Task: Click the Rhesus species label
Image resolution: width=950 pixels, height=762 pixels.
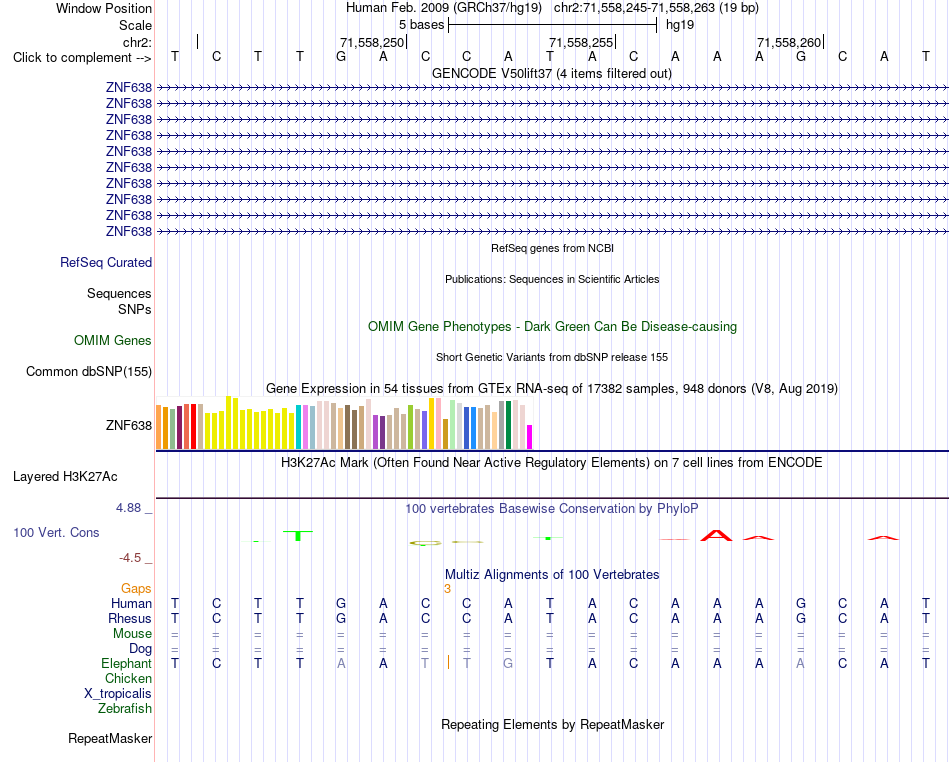Action: [x=130, y=618]
